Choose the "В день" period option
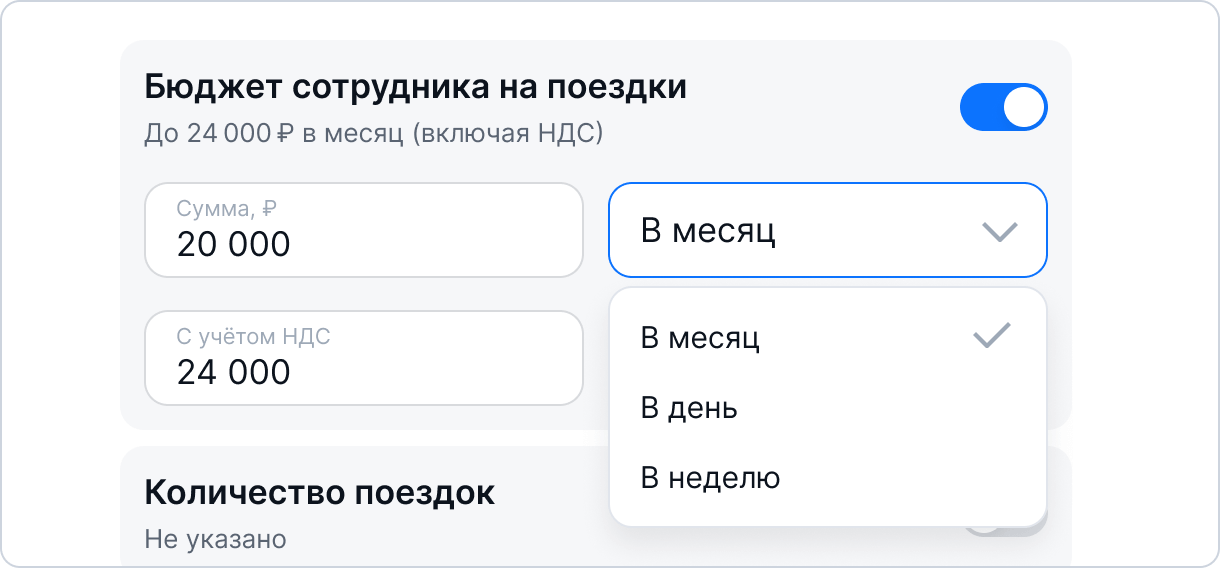Viewport: 1220px width, 568px height. tap(689, 408)
